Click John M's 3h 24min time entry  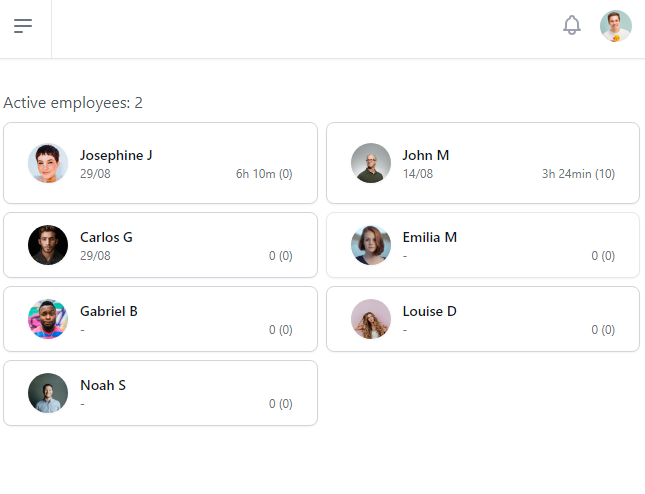pyautogui.click(x=578, y=174)
